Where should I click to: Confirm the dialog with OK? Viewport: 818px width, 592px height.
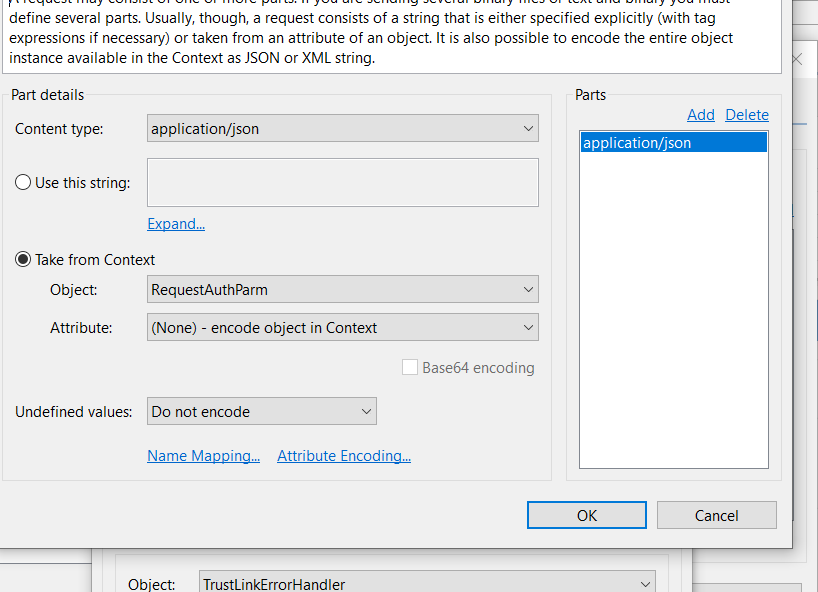[x=587, y=515]
